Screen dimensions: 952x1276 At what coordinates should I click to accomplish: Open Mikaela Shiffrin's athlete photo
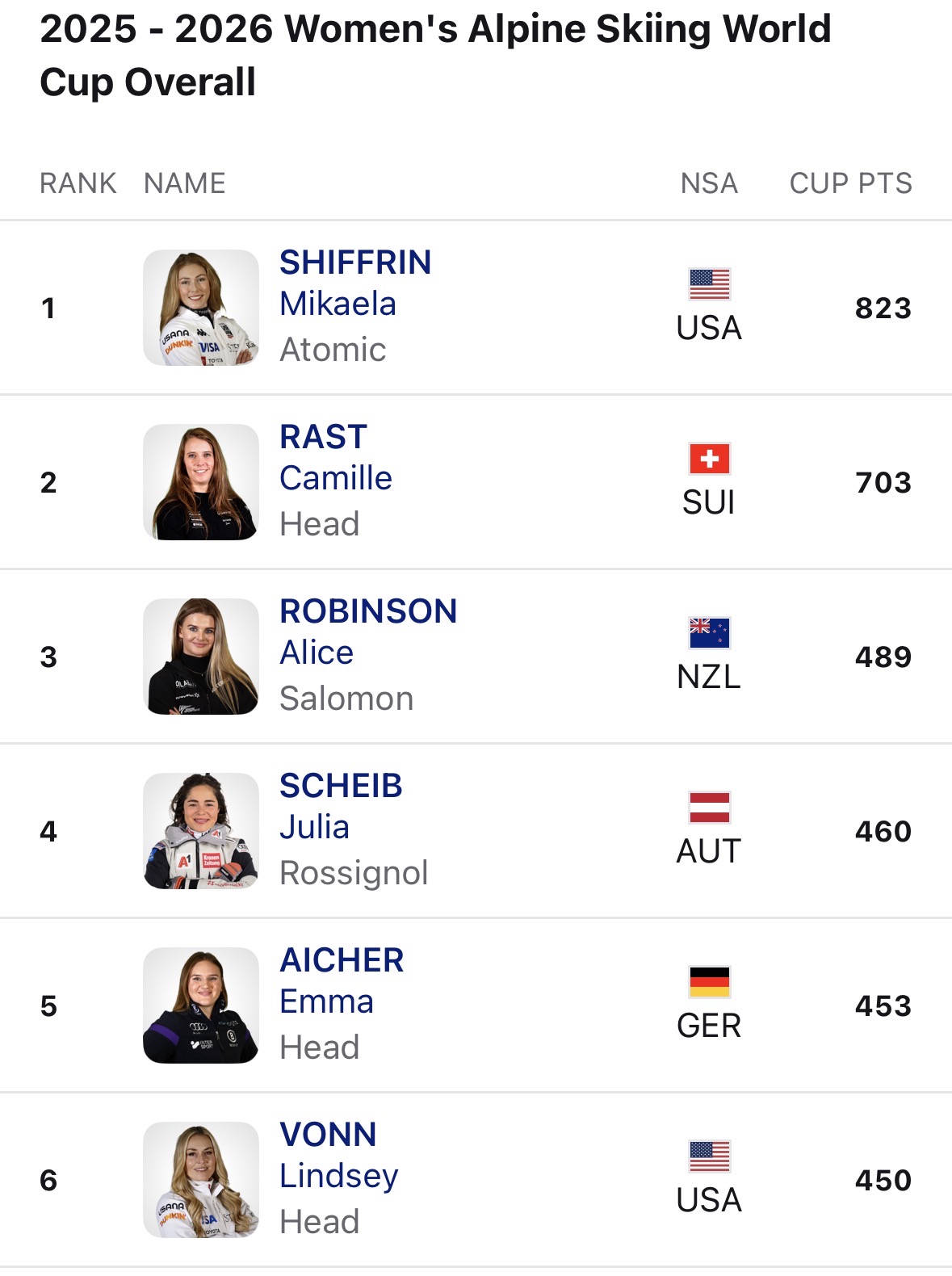click(201, 308)
